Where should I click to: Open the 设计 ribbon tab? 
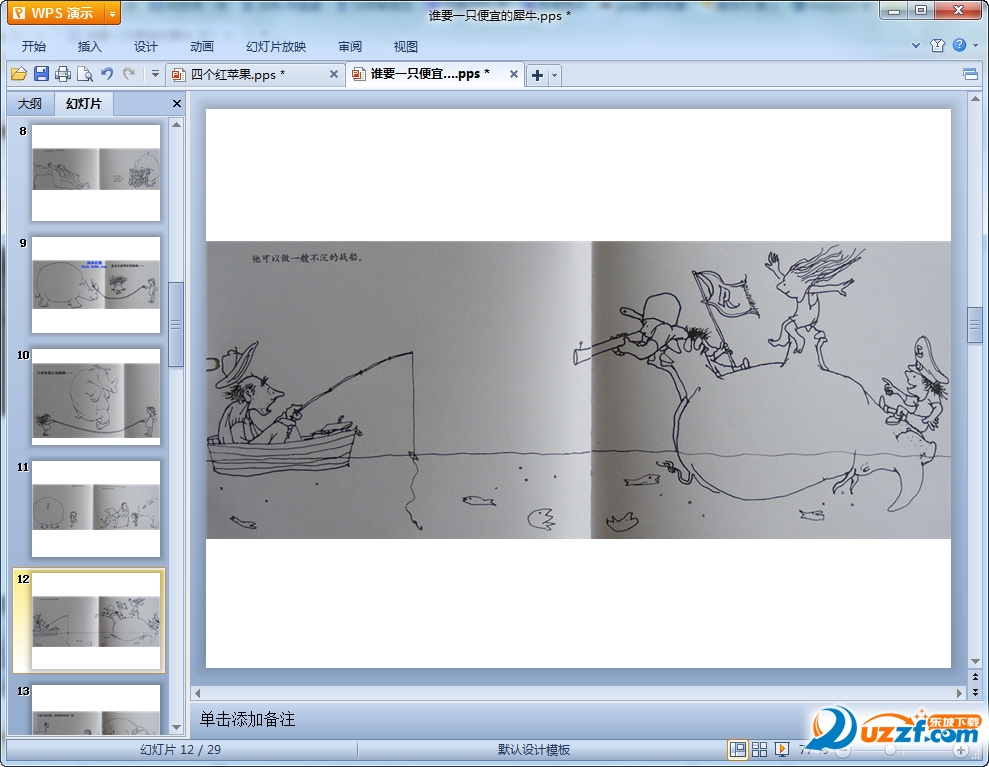pos(146,46)
